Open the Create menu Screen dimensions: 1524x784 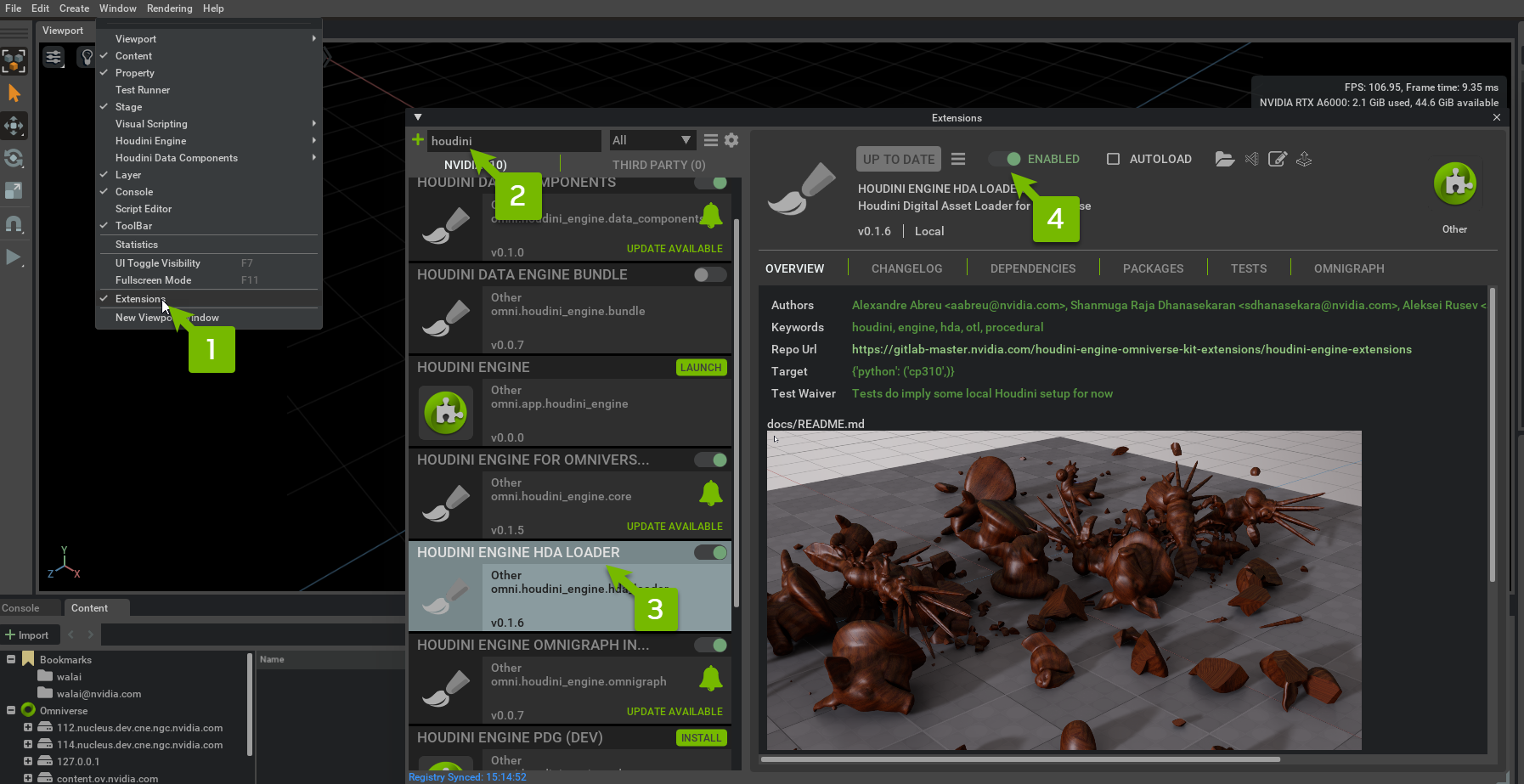[74, 8]
